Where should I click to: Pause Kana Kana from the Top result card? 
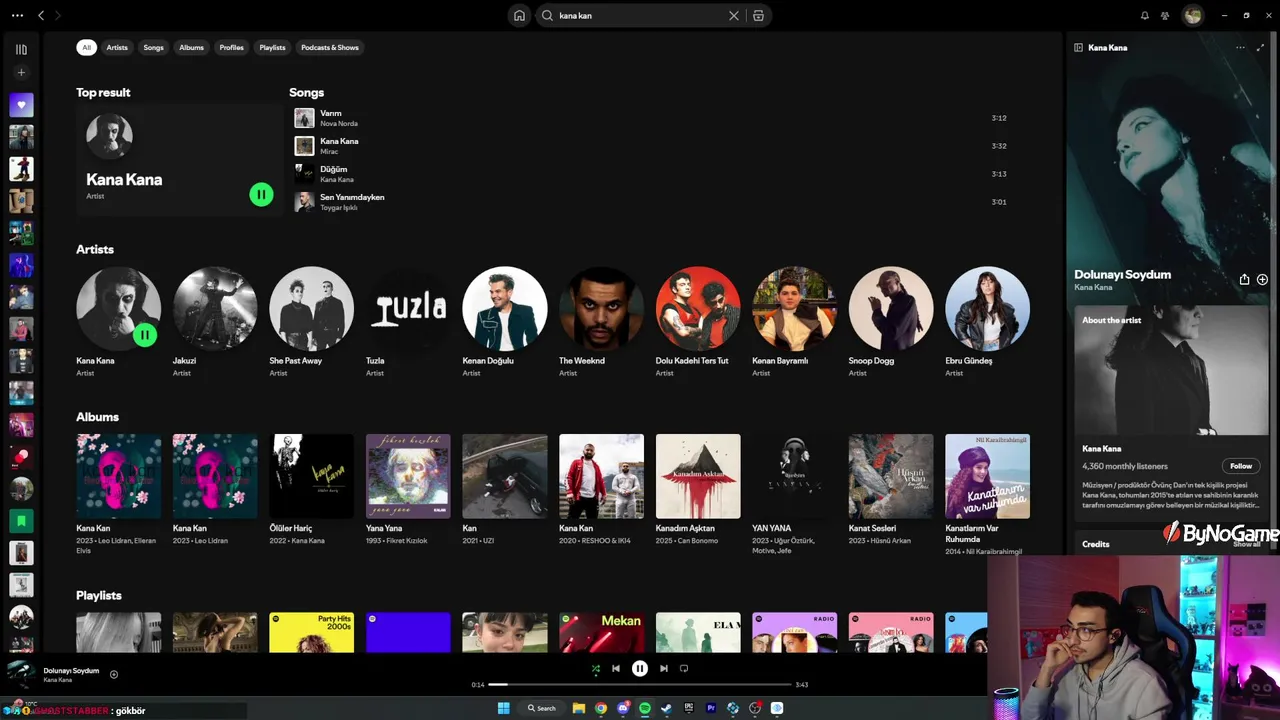click(x=261, y=195)
